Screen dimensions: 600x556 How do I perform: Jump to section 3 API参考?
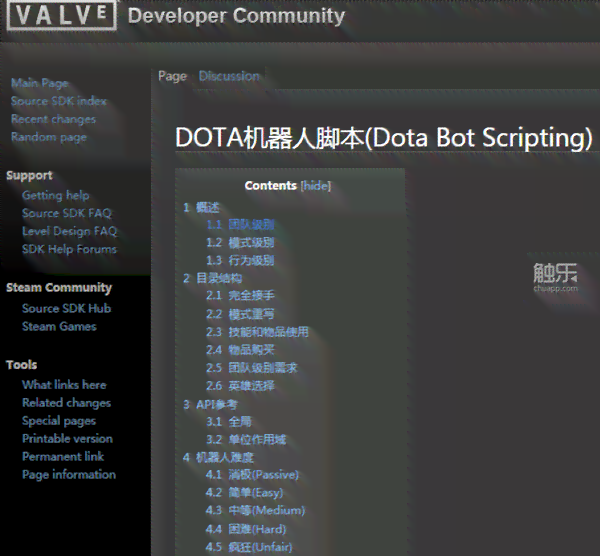(210, 404)
